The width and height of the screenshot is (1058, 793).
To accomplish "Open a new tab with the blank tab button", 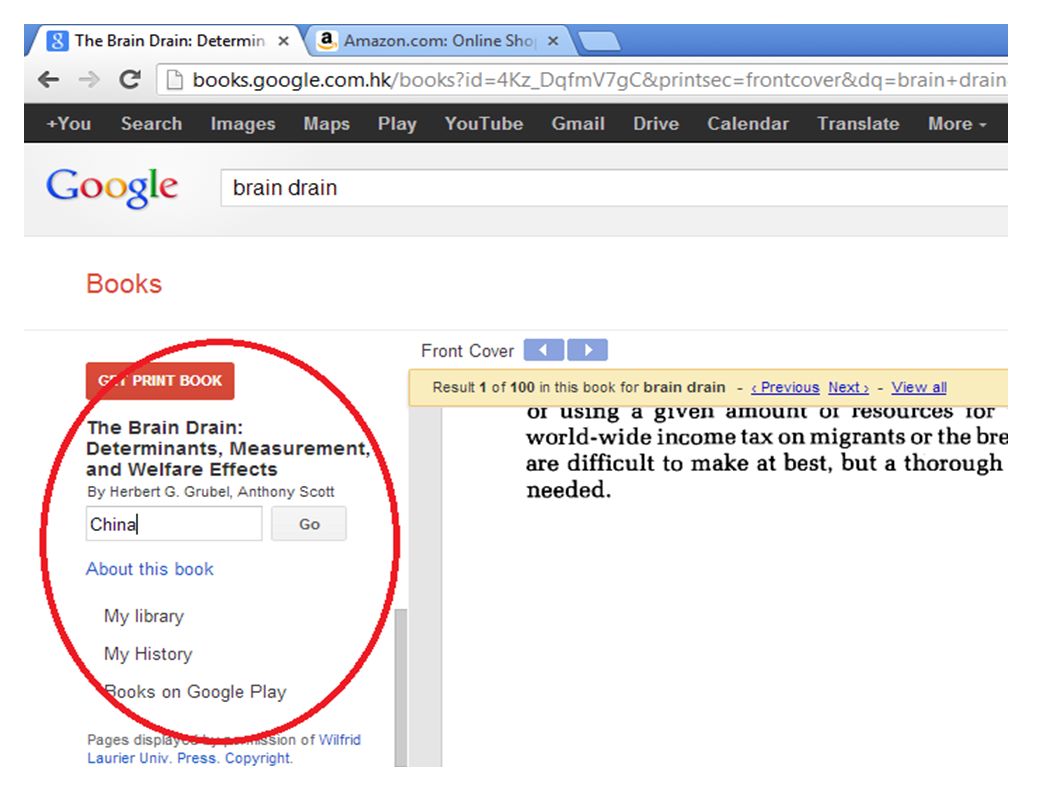I will [598, 42].
